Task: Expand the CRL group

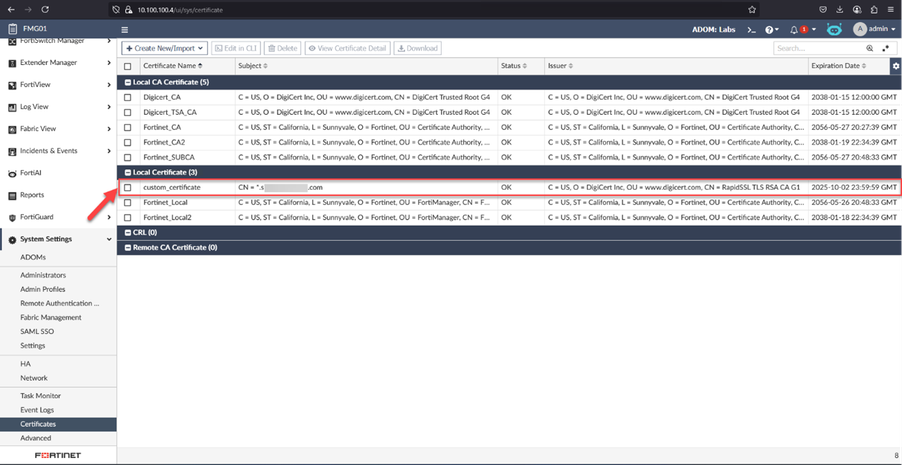Action: tap(128, 232)
